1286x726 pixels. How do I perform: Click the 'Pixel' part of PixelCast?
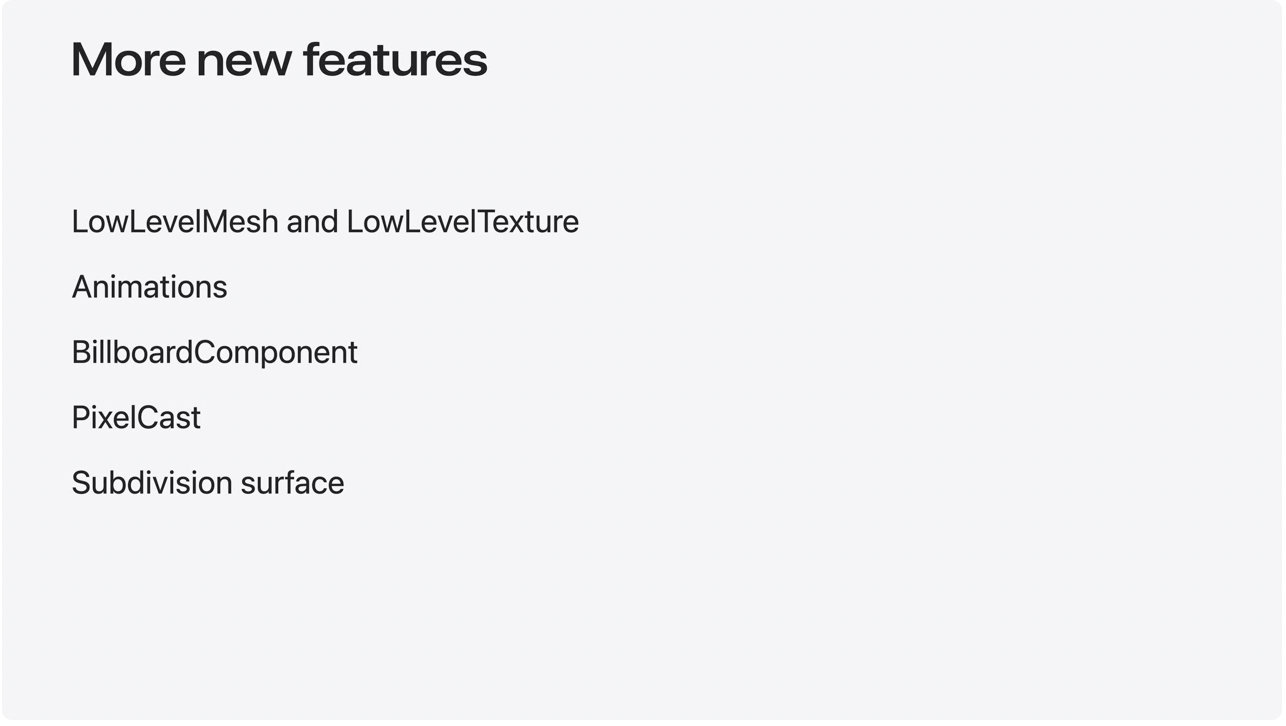[x=103, y=417]
